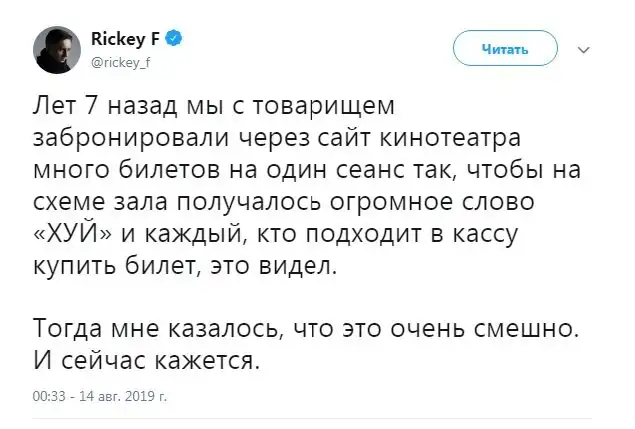635x429 pixels.
Task: Click the sentence "И сейчас кажется."
Action: point(151,357)
